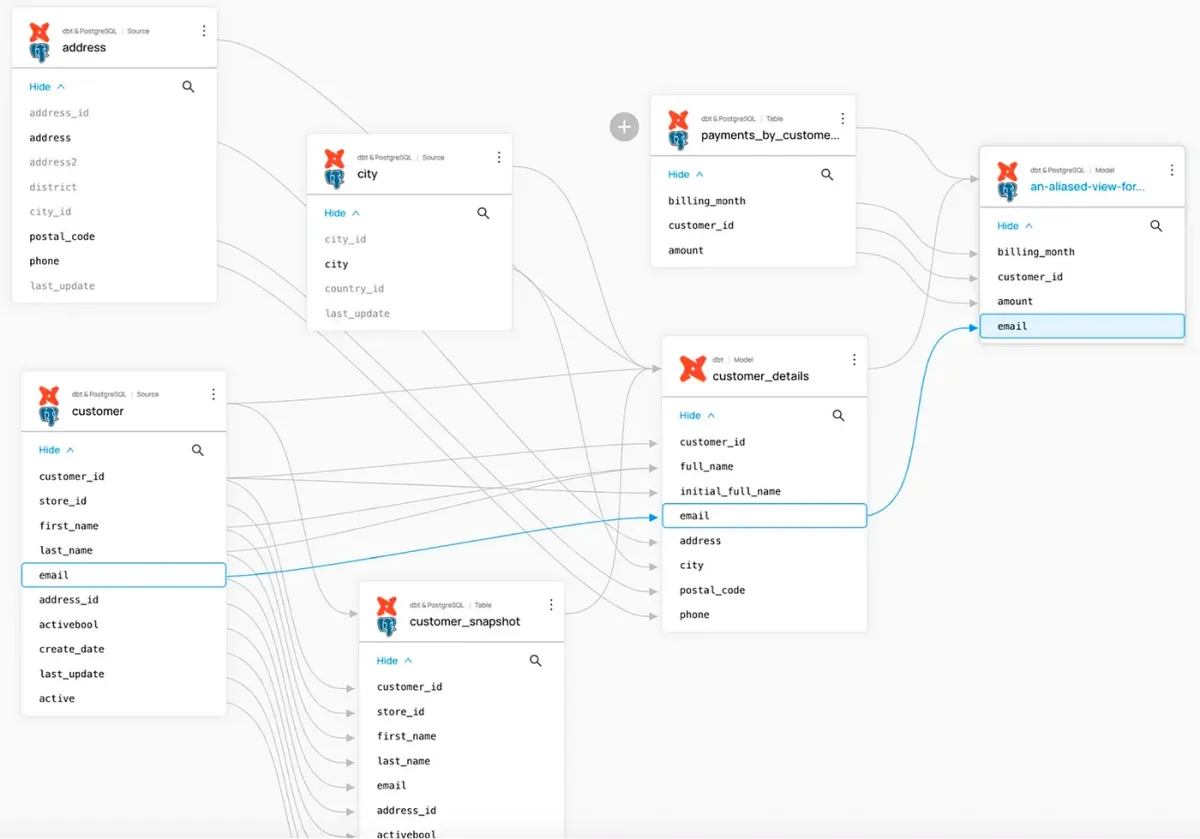Search columns in the an-aliased-view-for card
The width and height of the screenshot is (1200, 839).
point(1156,226)
